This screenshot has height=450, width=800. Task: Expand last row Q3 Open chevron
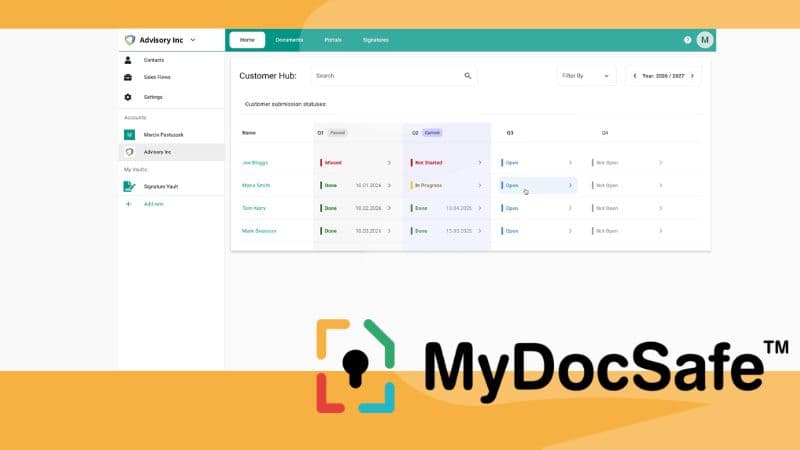570,231
